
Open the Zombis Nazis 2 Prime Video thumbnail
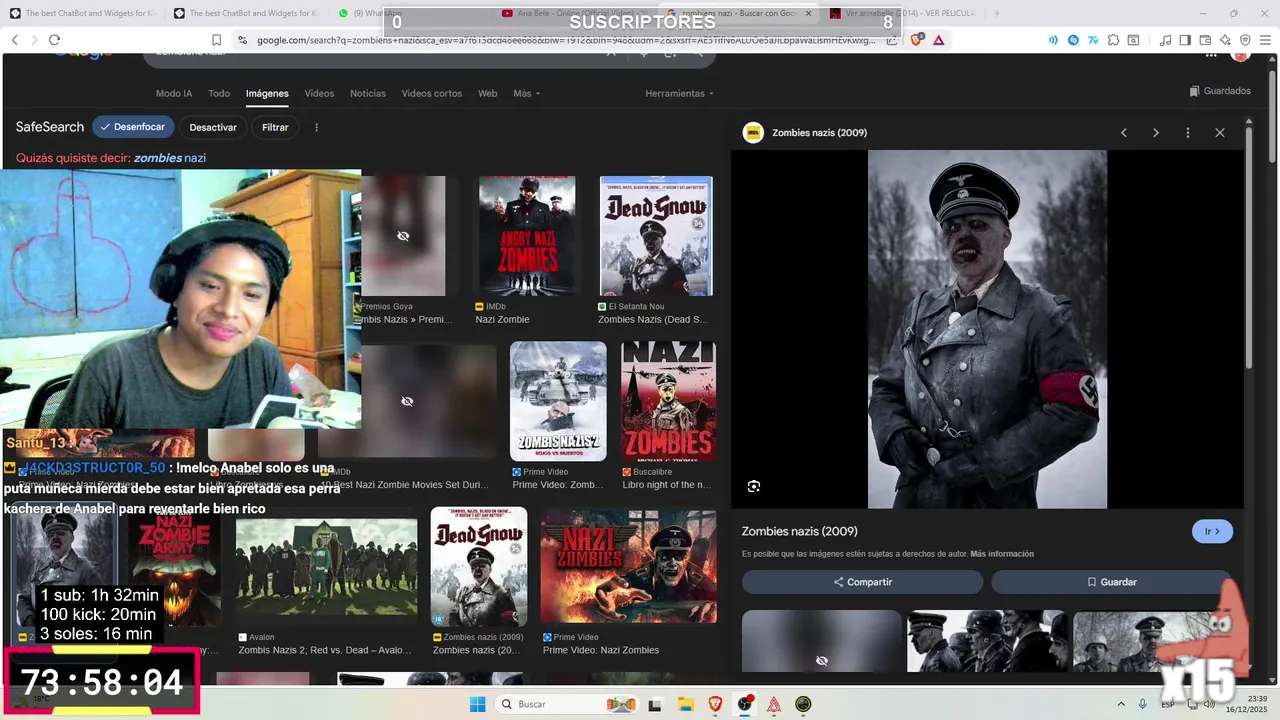558,401
